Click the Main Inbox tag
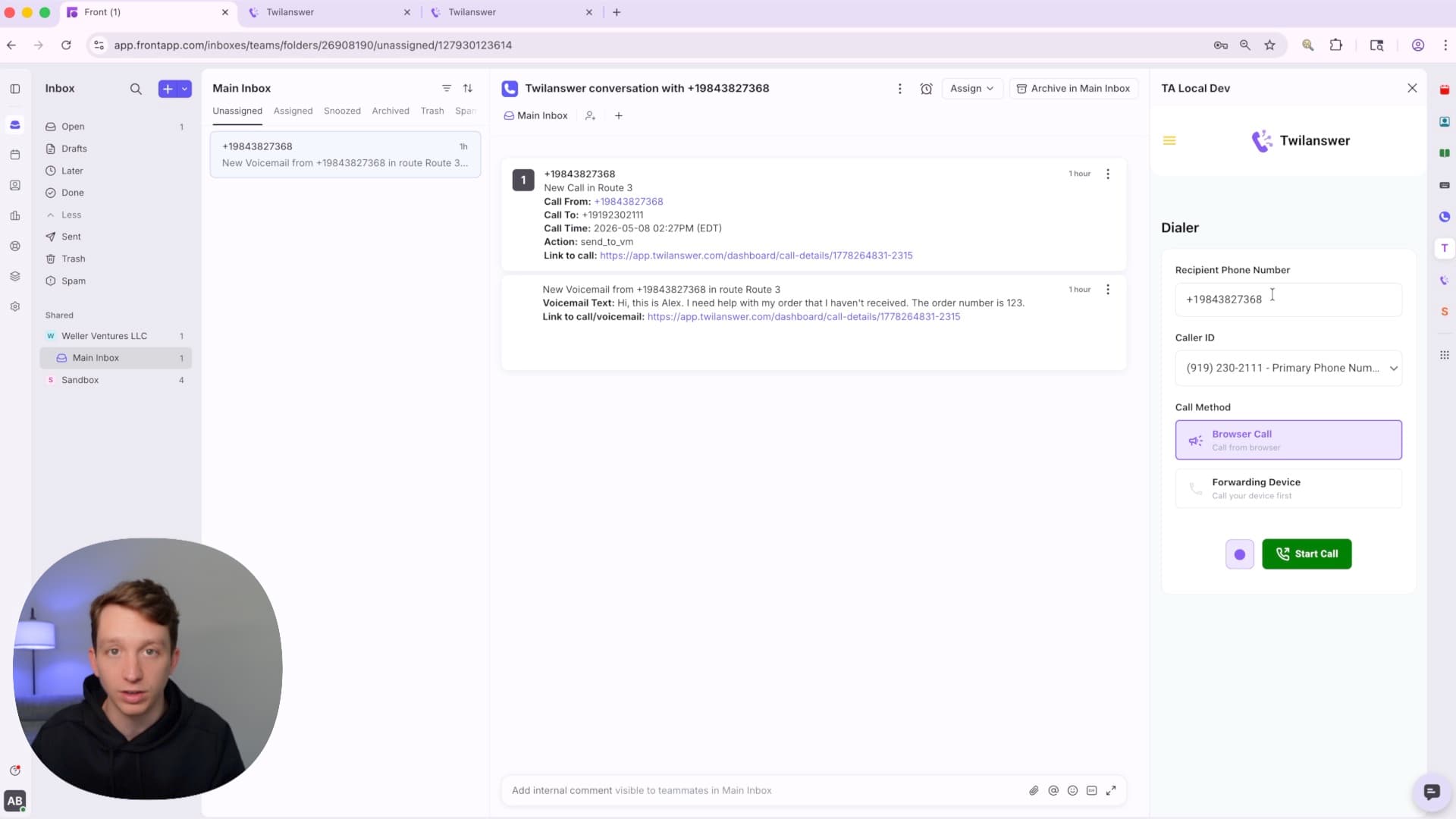The image size is (1456, 819). pyautogui.click(x=535, y=116)
